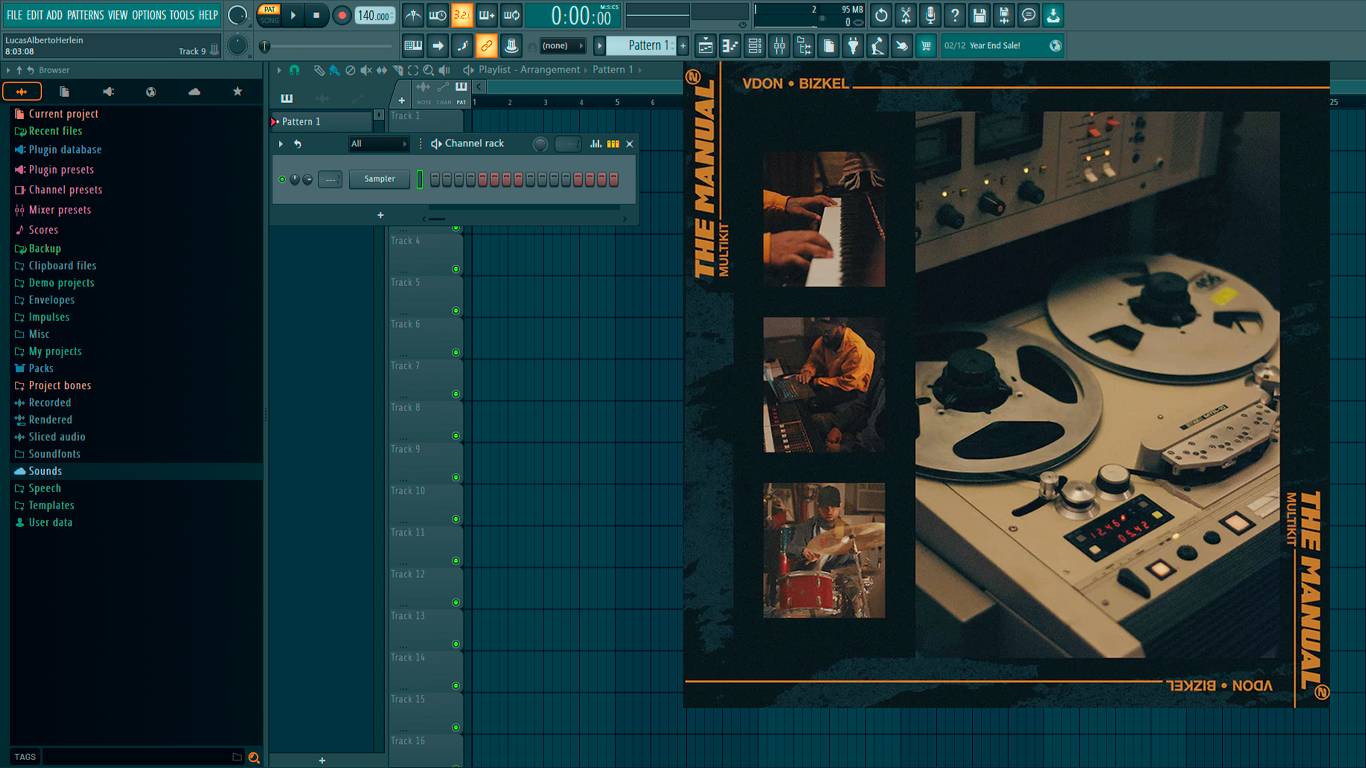
Task: Click the song position slider
Action: (x=328, y=46)
